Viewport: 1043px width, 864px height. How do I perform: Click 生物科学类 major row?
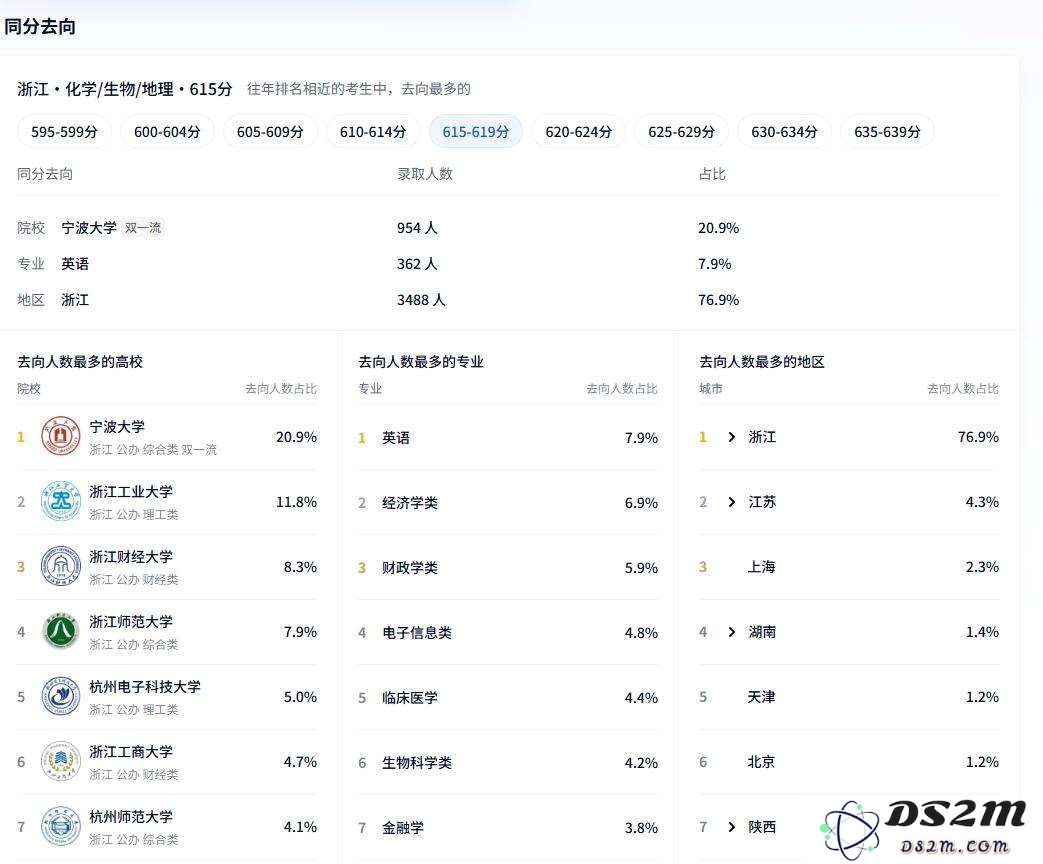click(x=508, y=763)
